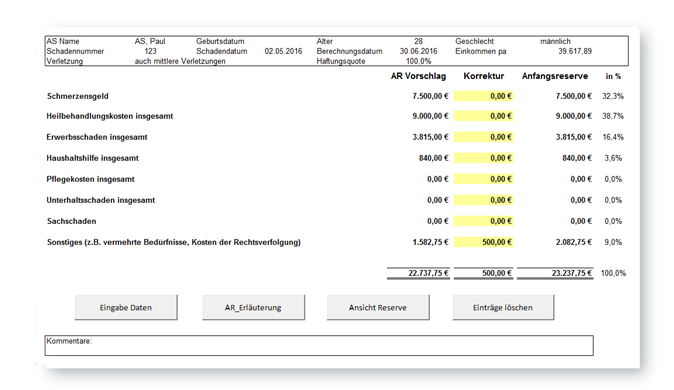Click Schadendatum value 02.05.2016
The width and height of the screenshot is (674, 390).
(283, 51)
